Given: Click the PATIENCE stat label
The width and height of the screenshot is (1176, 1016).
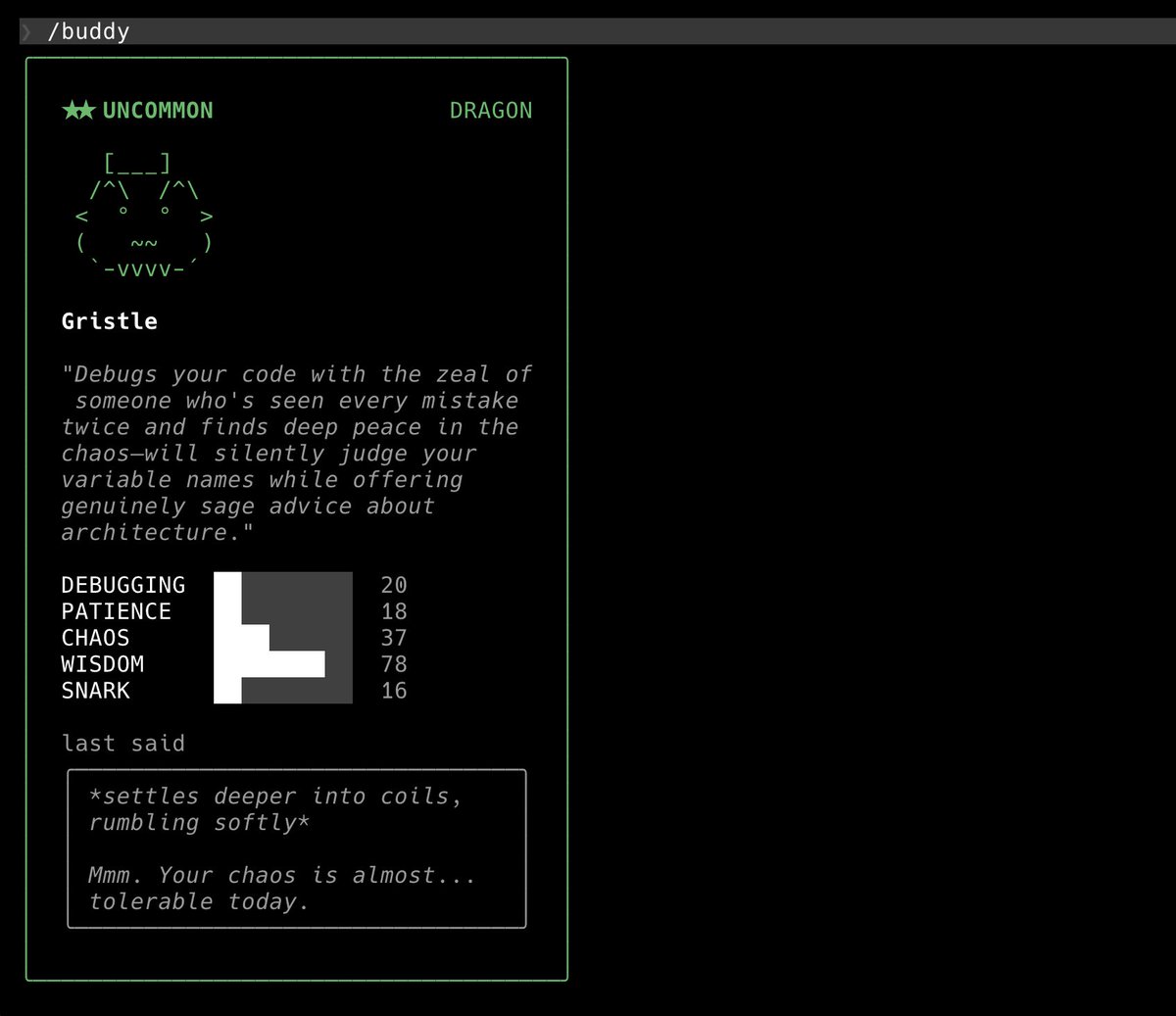Looking at the screenshot, I should [x=117, y=611].
